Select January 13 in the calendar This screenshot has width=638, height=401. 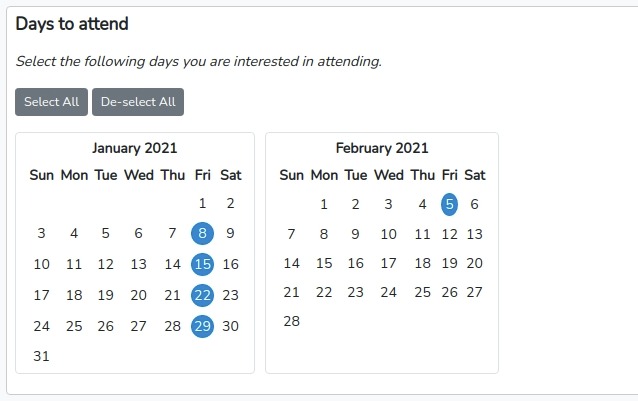[x=138, y=264]
